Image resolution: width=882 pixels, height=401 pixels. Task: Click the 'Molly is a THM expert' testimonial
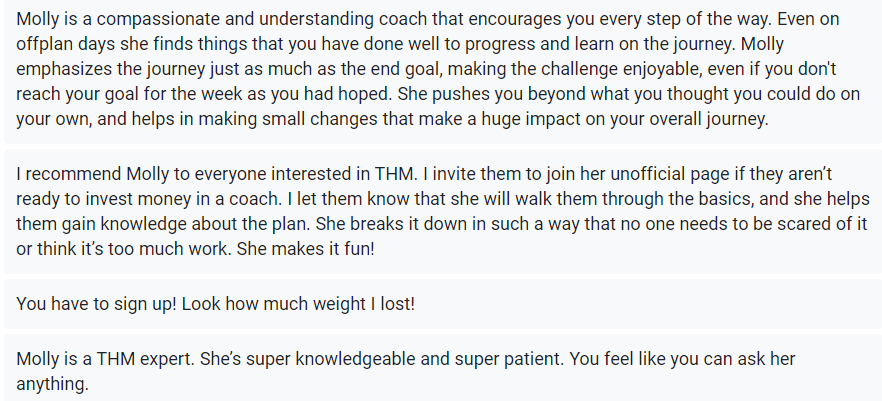click(x=443, y=368)
